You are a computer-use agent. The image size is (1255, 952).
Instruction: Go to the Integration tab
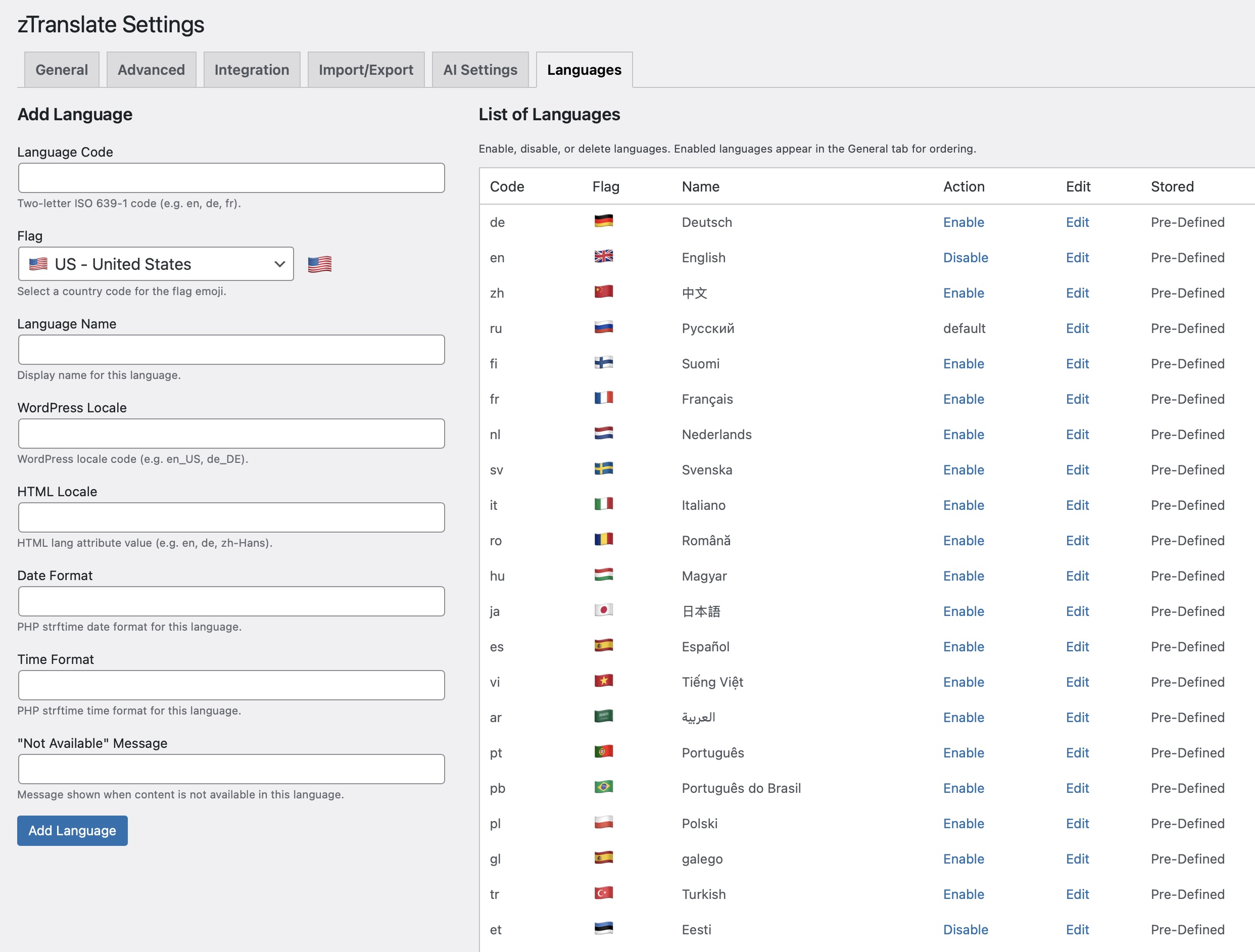click(x=251, y=70)
